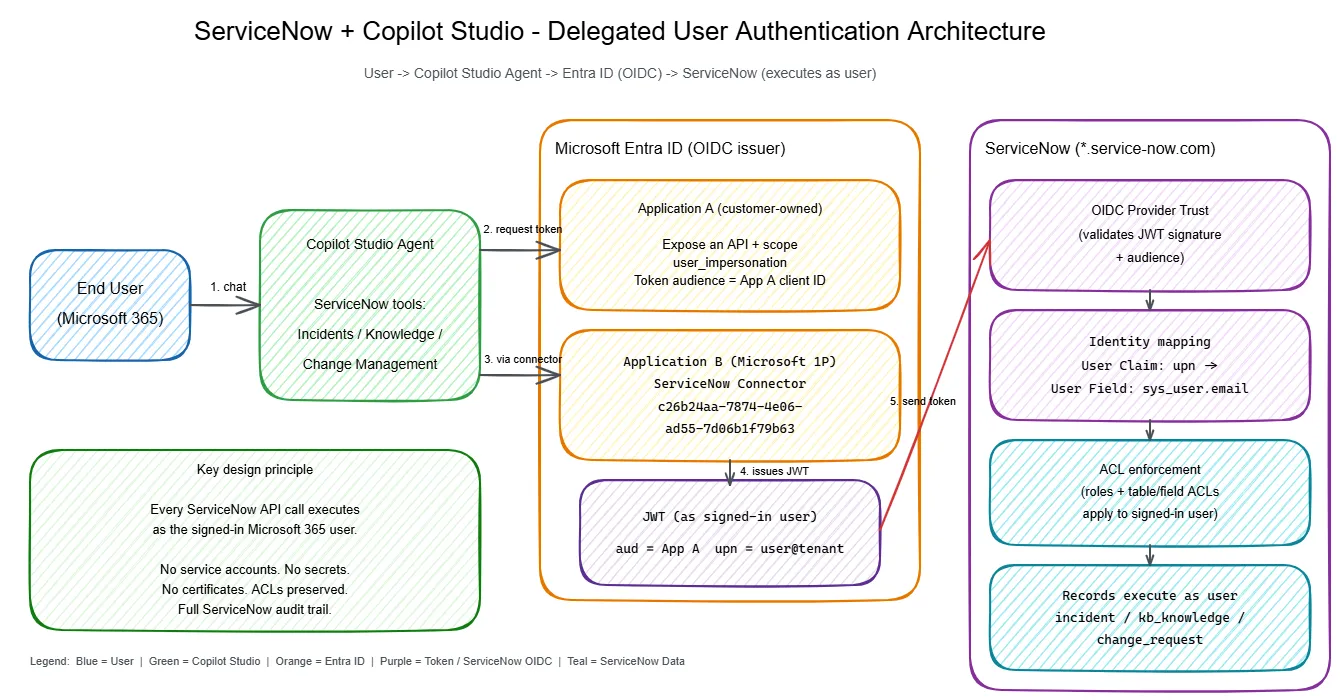
Task: Click 'Full ServiceNow audit trail.' line
Action: pos(255,609)
